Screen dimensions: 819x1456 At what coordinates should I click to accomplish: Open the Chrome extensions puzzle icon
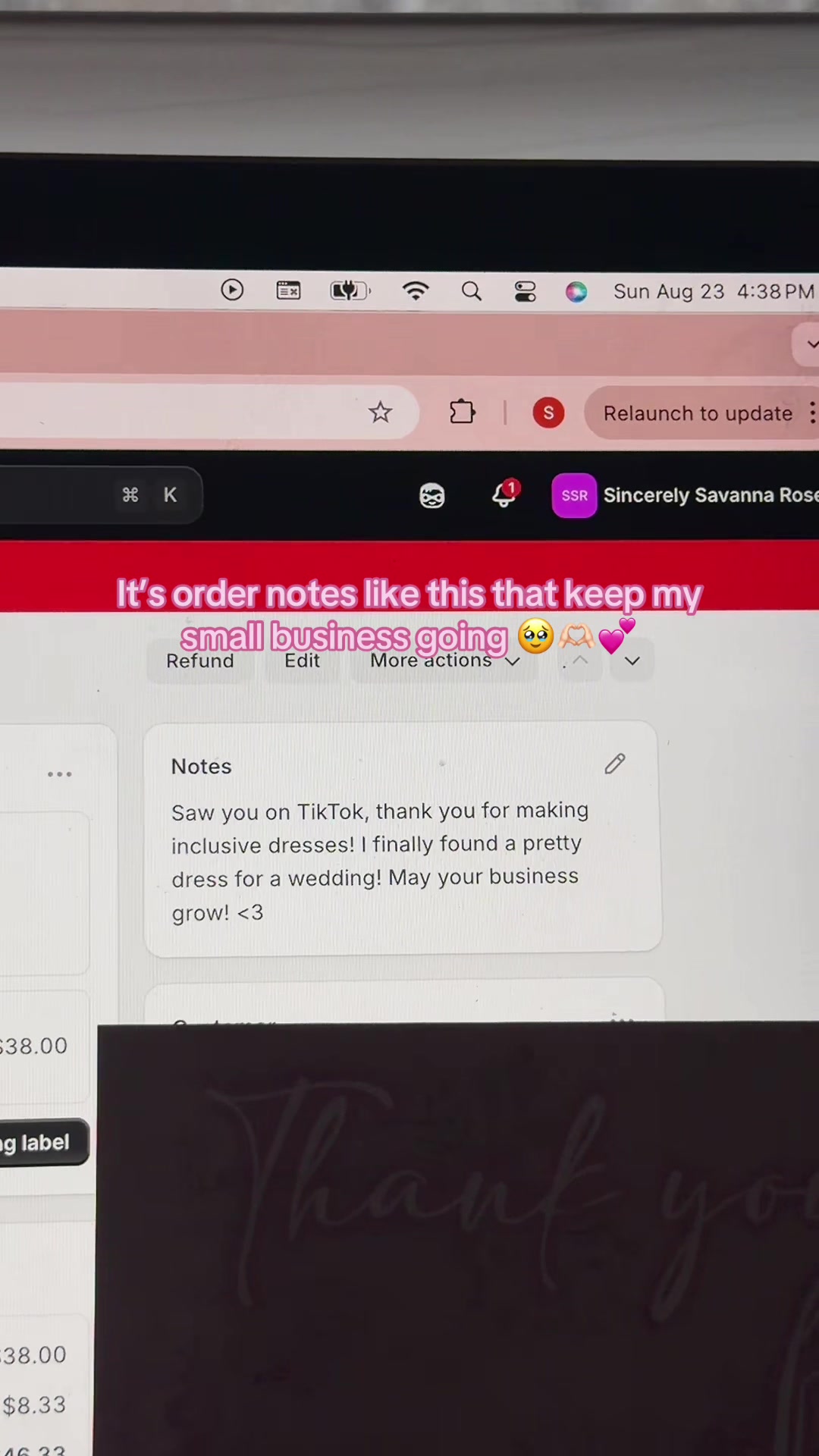click(462, 412)
